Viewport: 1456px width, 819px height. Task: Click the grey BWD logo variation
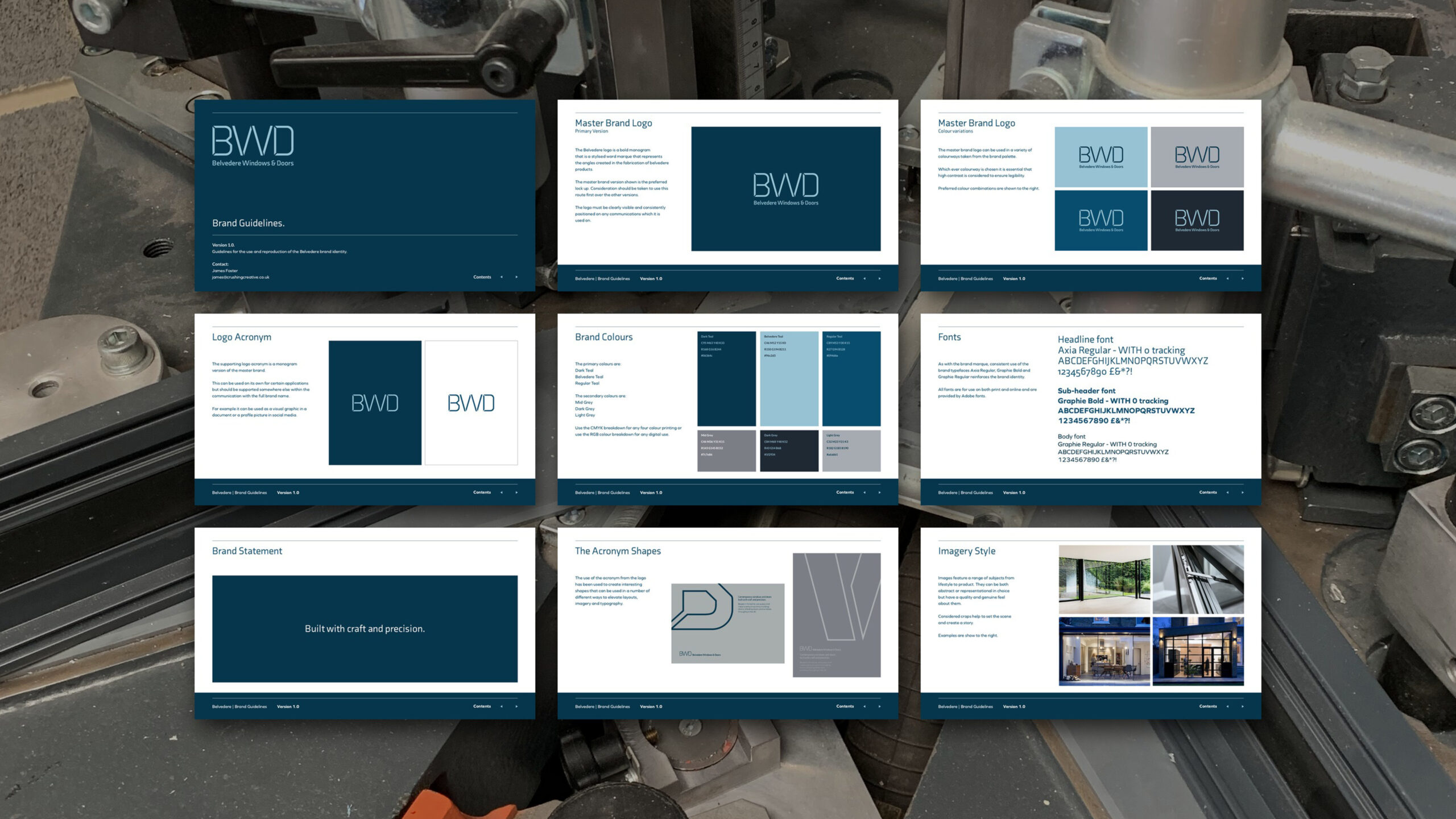pyautogui.click(x=1197, y=157)
